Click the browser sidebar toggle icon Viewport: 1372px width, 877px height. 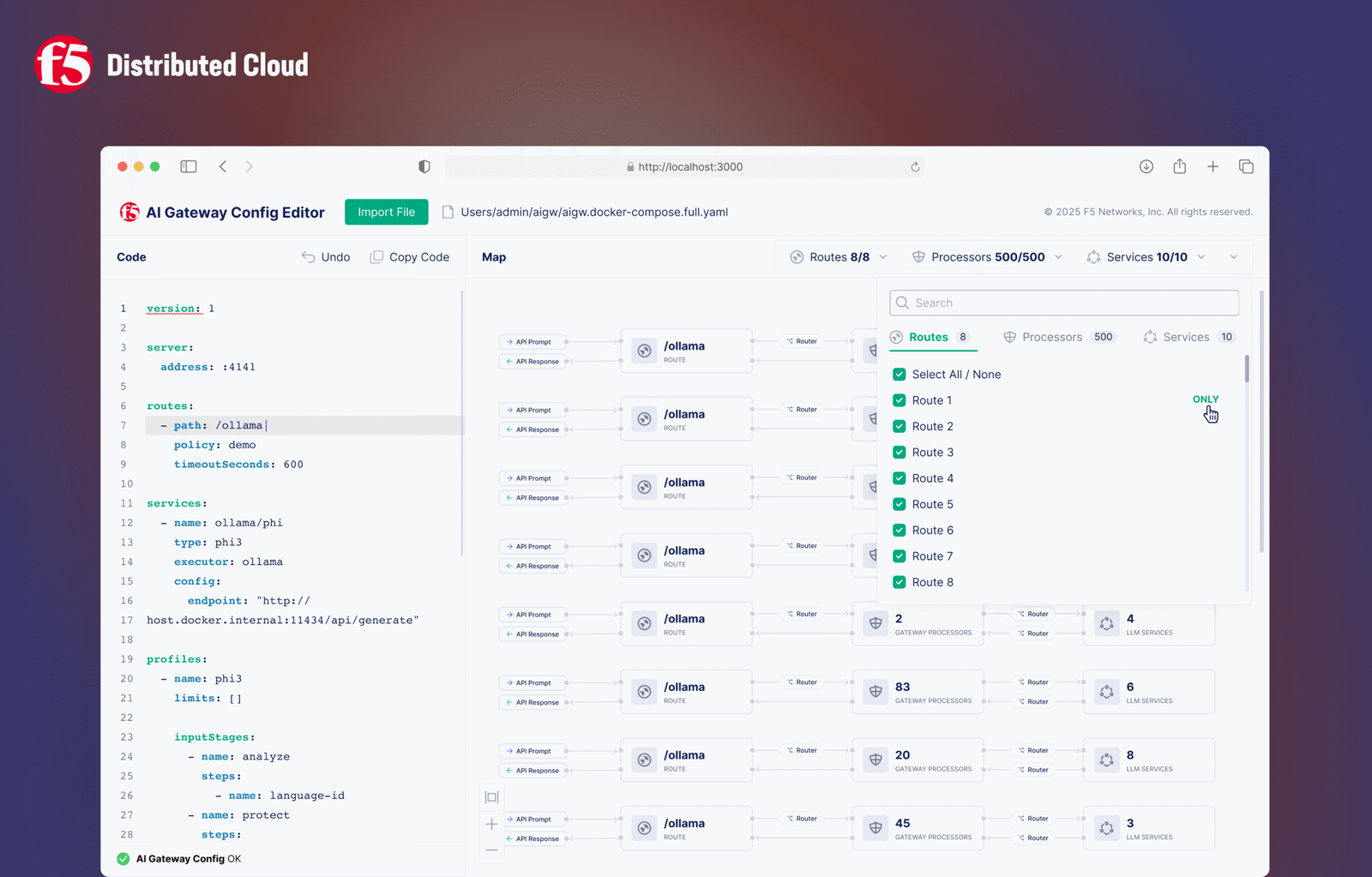pos(189,166)
